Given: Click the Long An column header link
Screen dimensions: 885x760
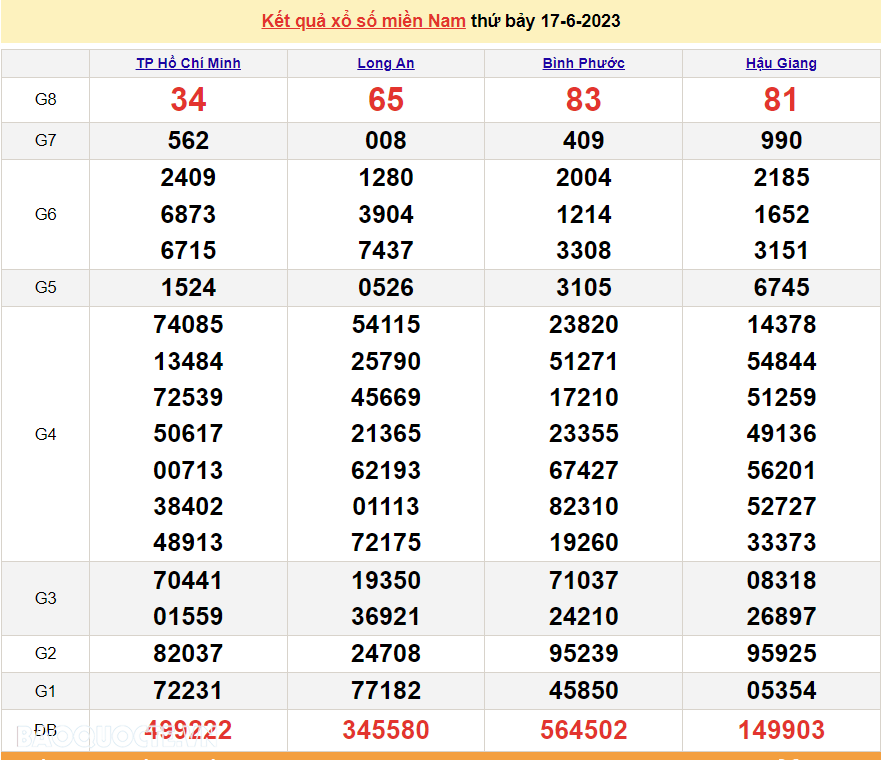Looking at the screenshot, I should tap(386, 63).
